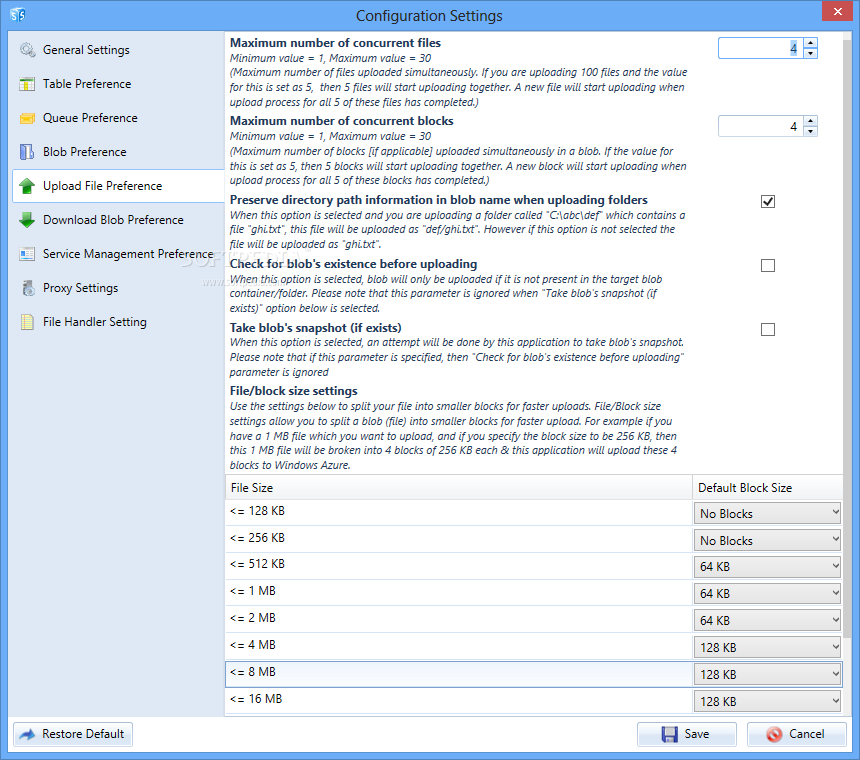Decrease maximum concurrent files value
The height and width of the screenshot is (760, 860).
[810, 53]
